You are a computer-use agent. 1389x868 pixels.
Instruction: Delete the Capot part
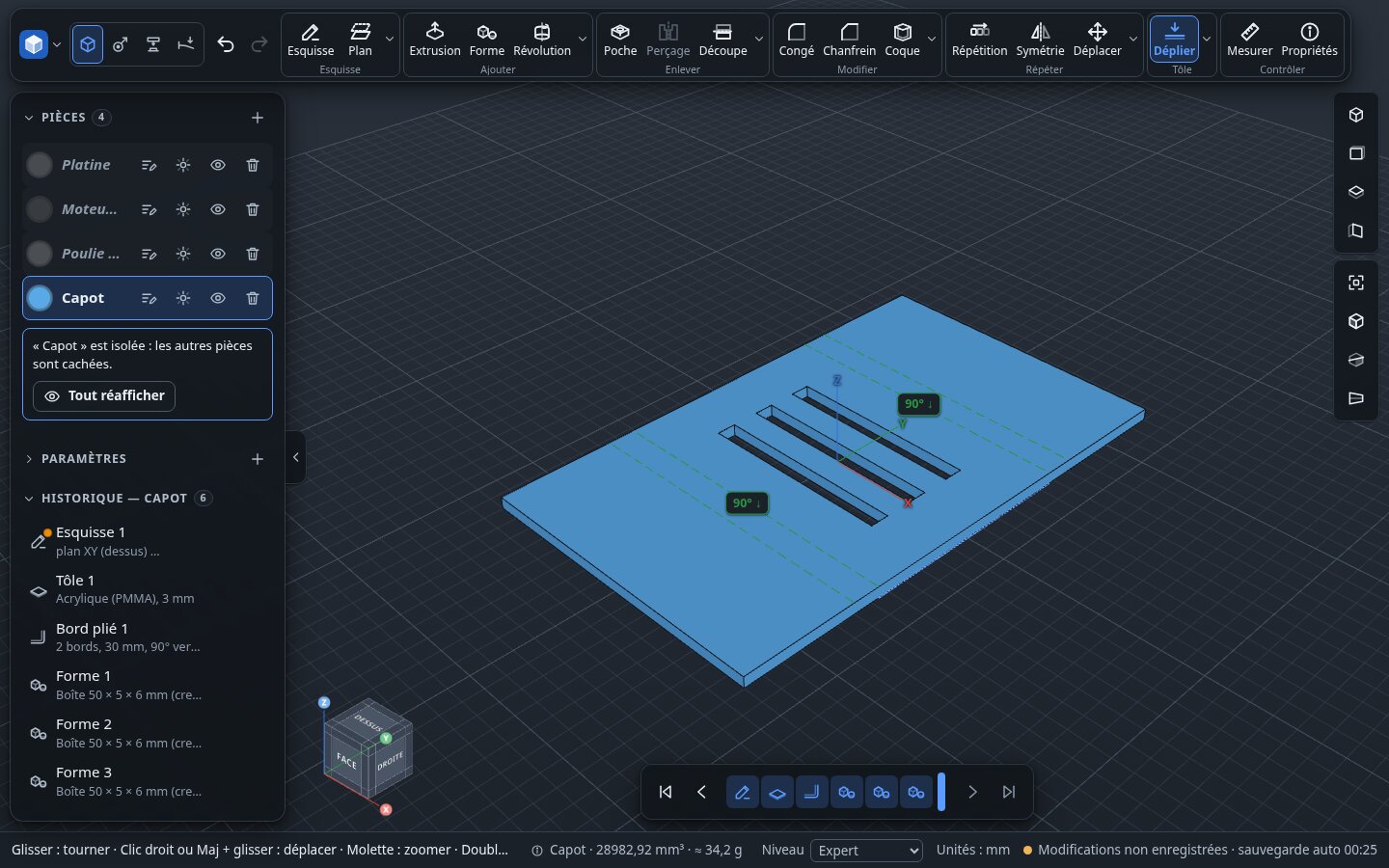tap(253, 299)
